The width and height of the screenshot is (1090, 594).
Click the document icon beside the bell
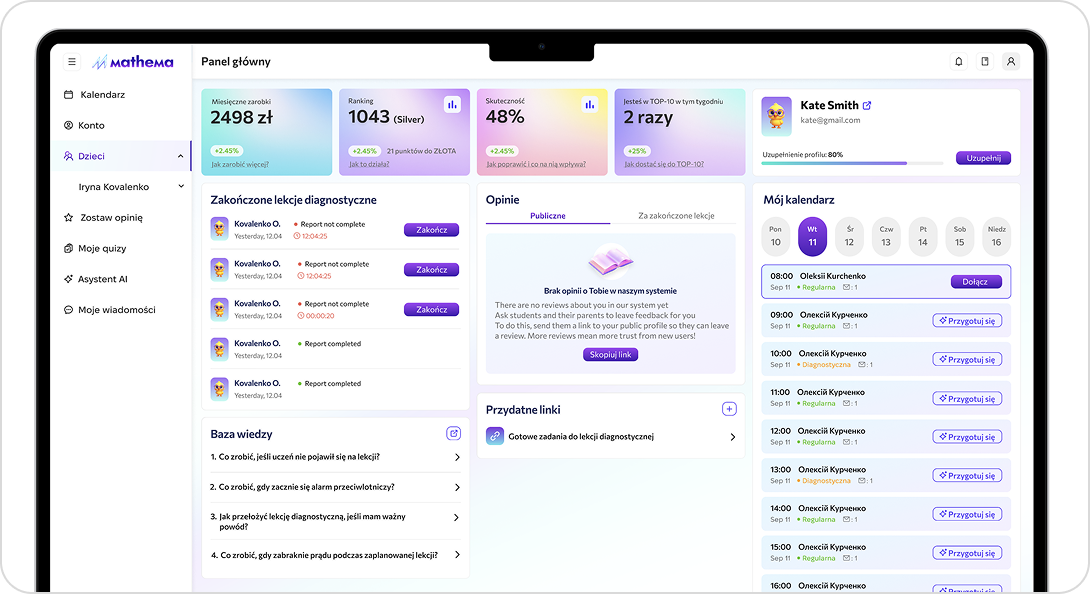[x=985, y=62]
